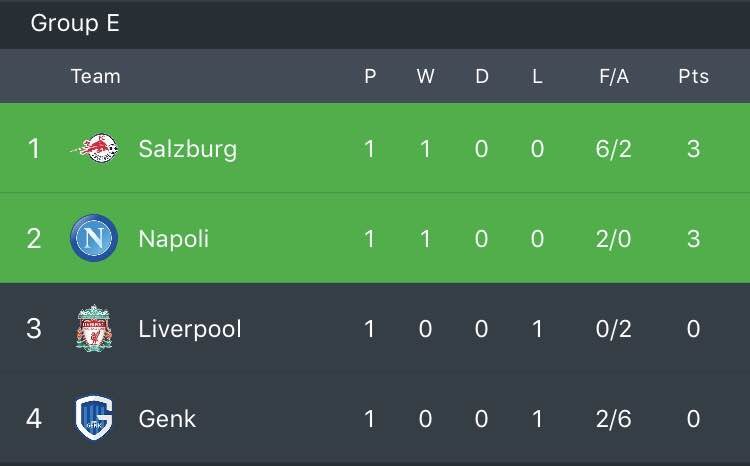750x466 pixels.
Task: Click the Salzburg club crest icon
Action: point(95,148)
